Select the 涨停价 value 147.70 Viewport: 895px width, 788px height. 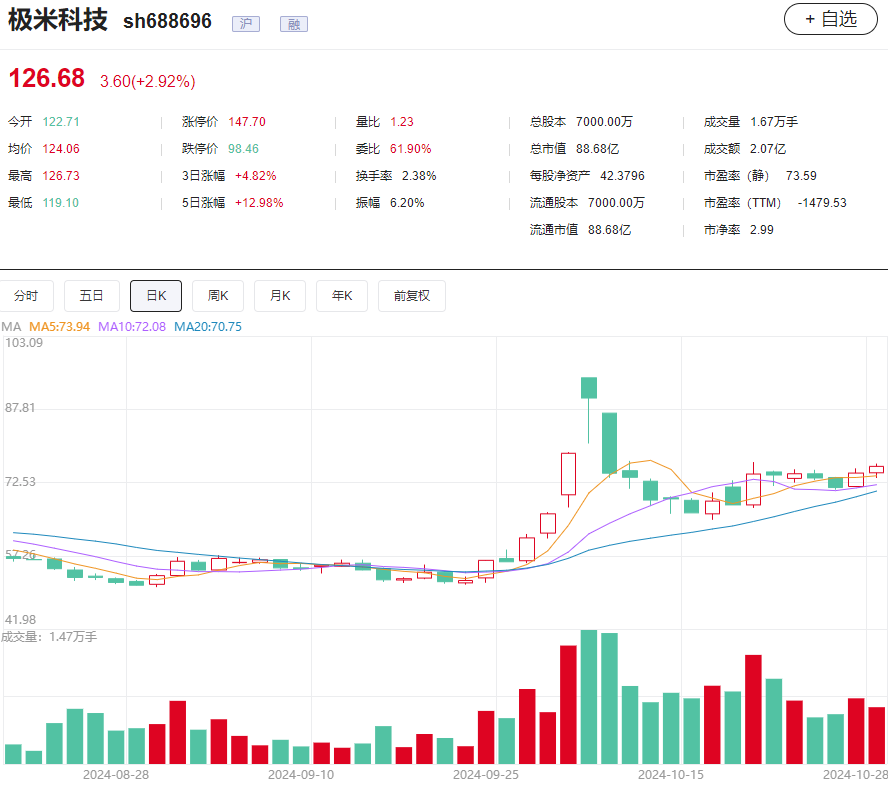(247, 122)
